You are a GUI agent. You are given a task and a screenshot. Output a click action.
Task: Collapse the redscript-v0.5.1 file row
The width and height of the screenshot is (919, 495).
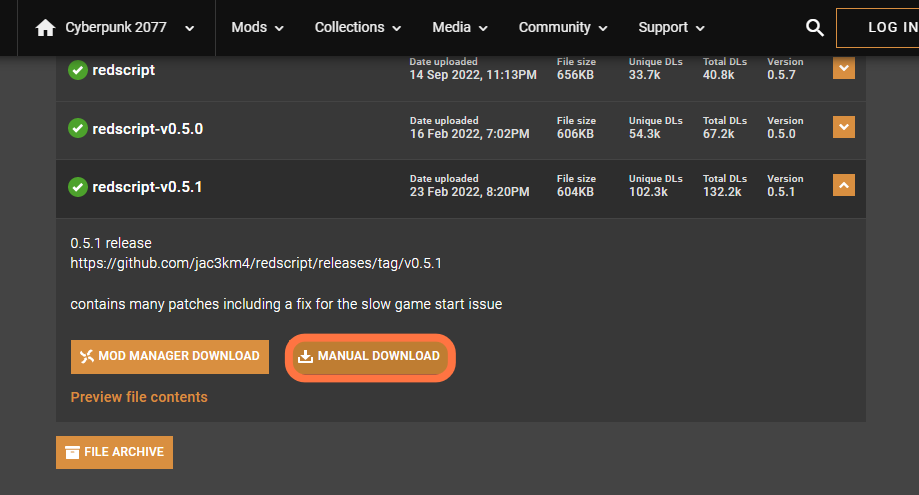point(844,185)
